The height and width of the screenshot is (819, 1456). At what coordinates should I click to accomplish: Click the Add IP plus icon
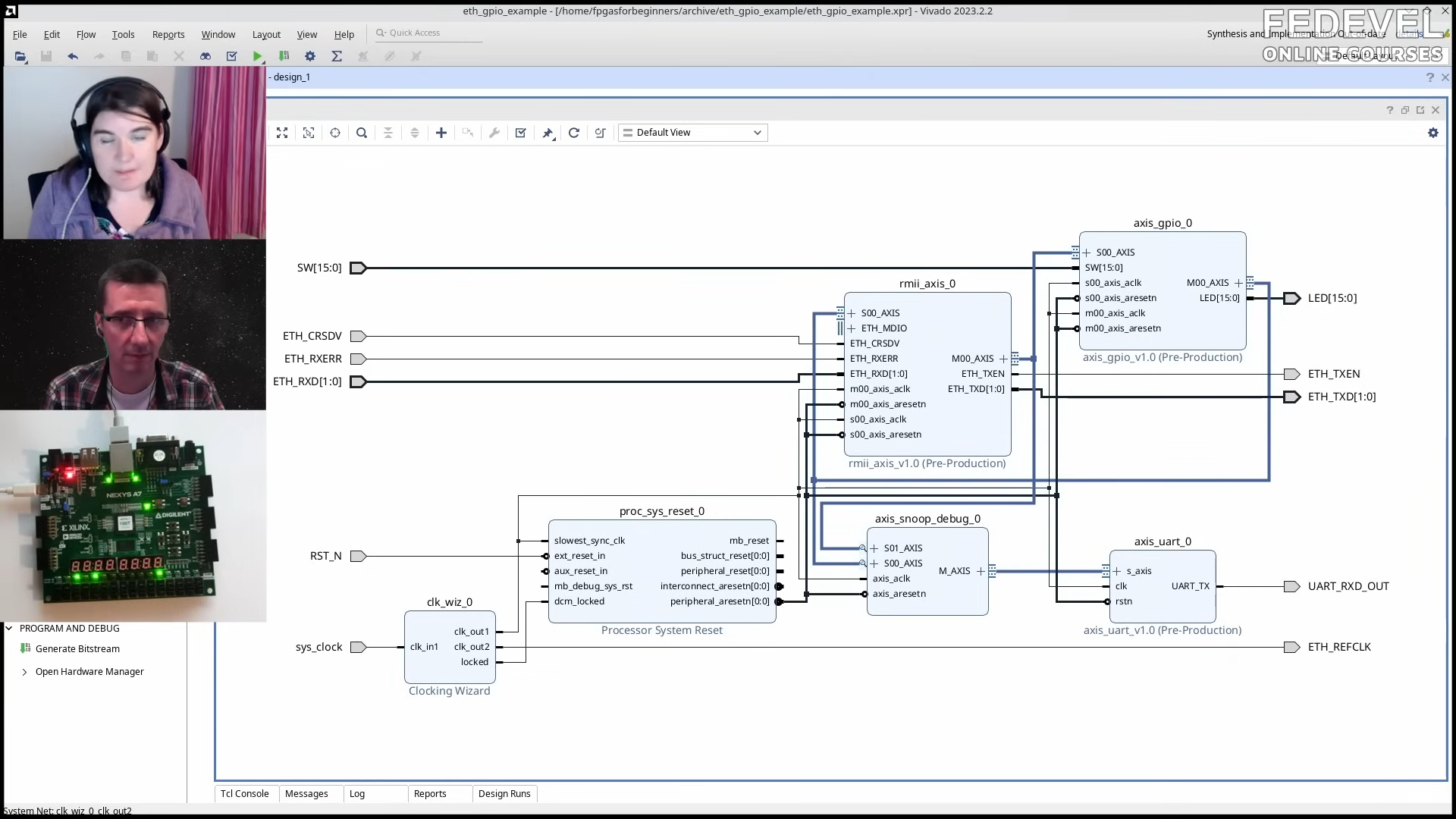(441, 133)
